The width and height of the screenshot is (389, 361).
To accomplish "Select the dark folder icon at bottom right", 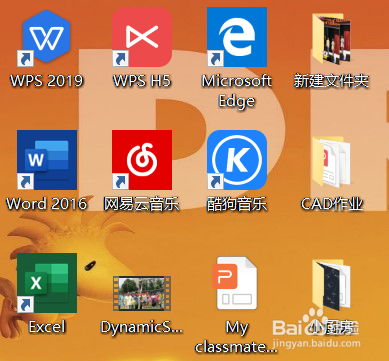I will click(332, 285).
